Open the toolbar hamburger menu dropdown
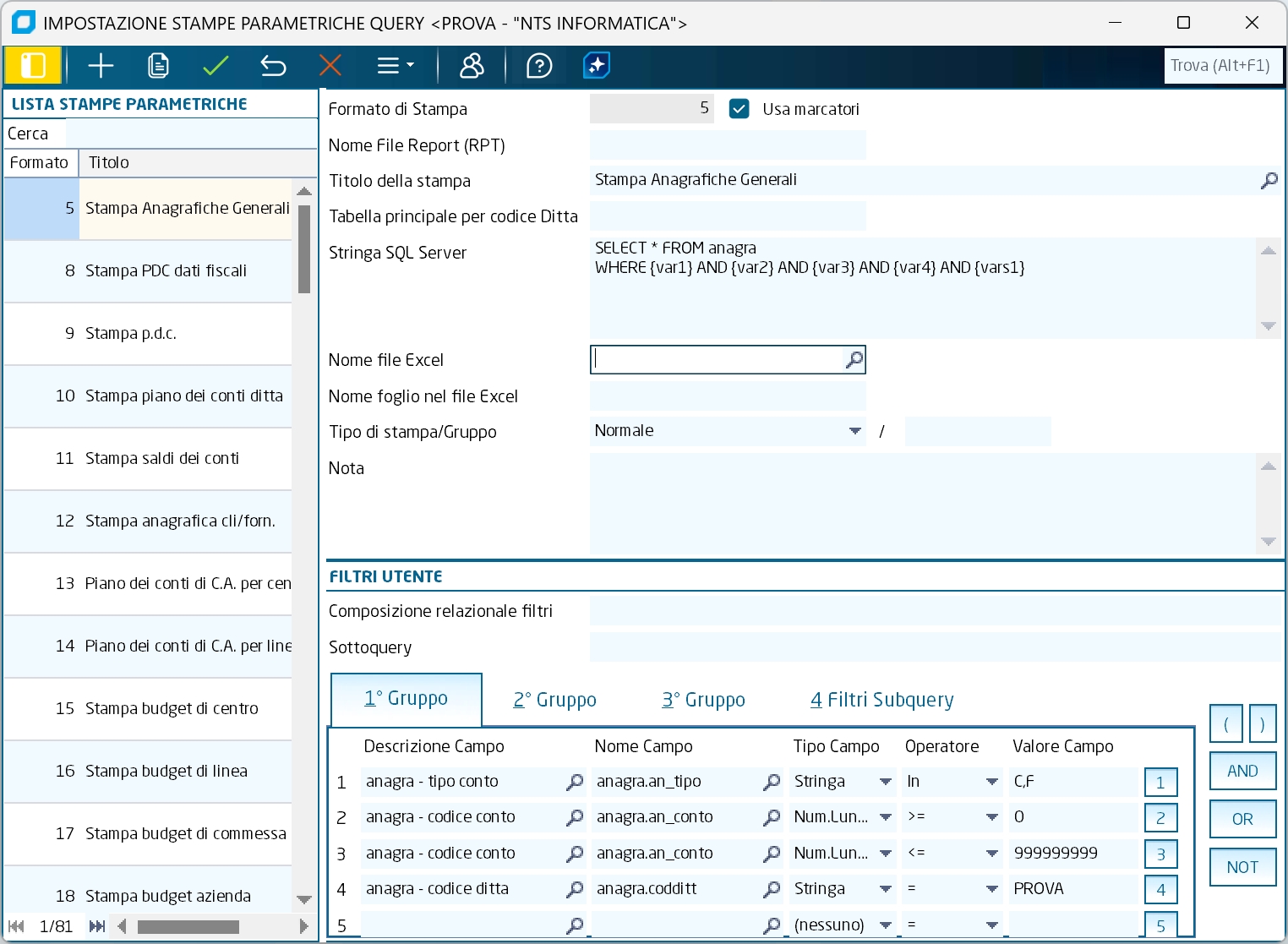This screenshot has width=1288, height=944. [x=395, y=66]
